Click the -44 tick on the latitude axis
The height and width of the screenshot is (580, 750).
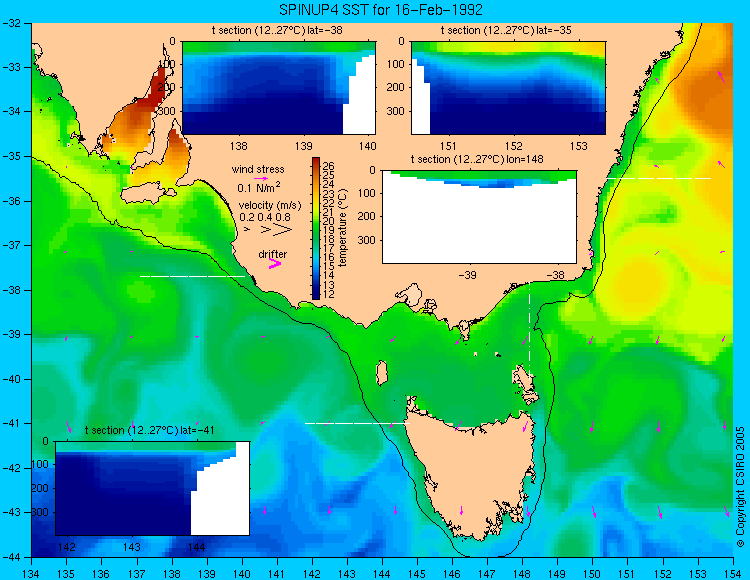pos(11,557)
